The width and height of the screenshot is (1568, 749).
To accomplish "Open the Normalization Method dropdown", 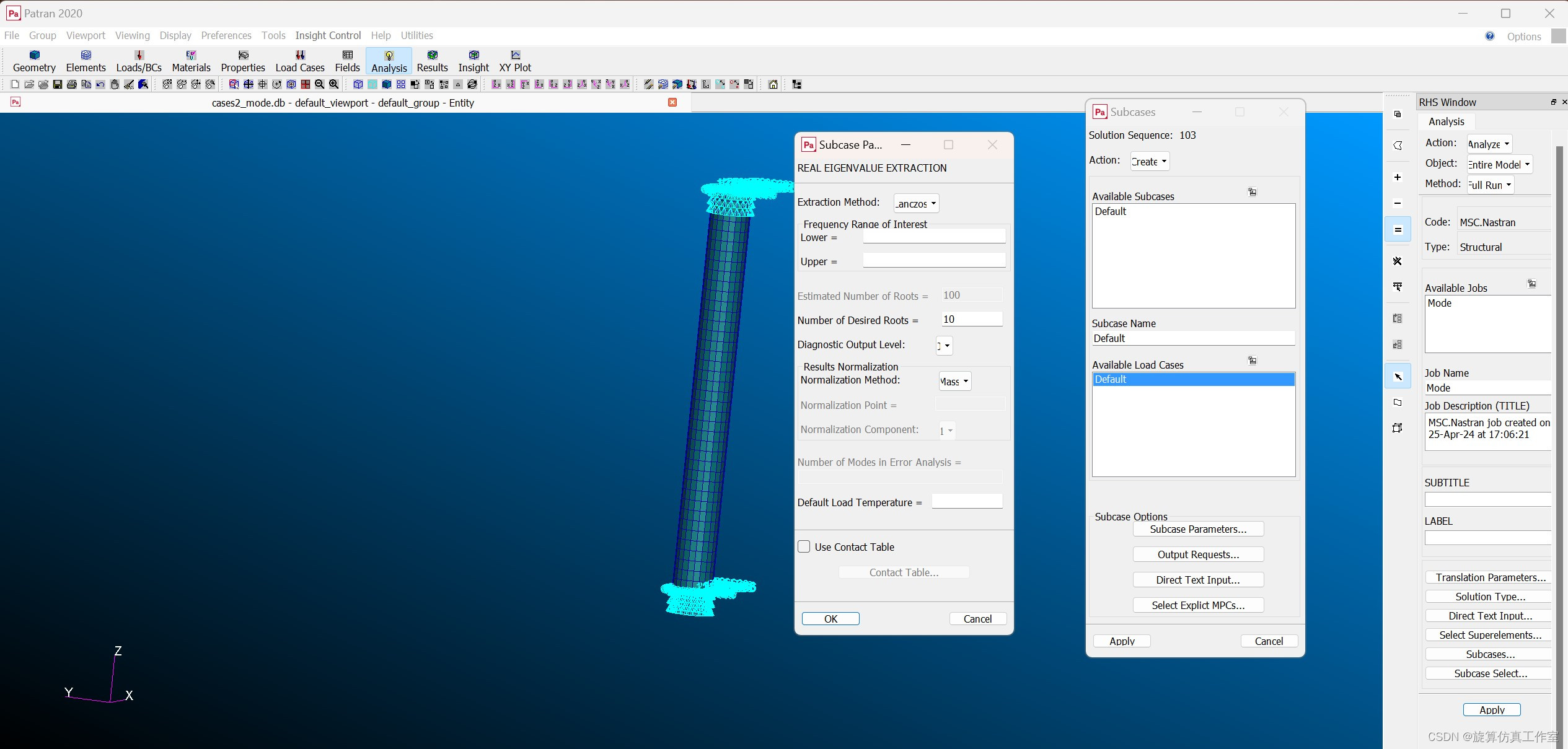I will pyautogui.click(x=954, y=381).
